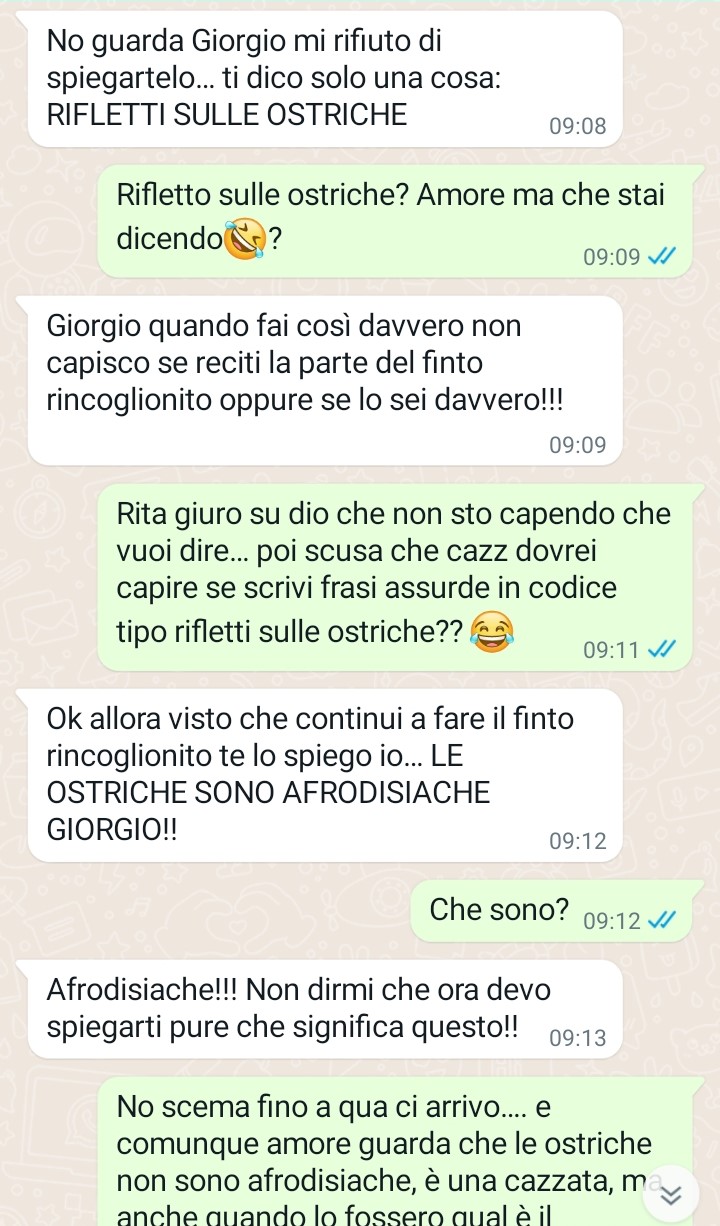Select the 'No scema fino a qua' message
The image size is (720, 1226).
click(x=394, y=1151)
